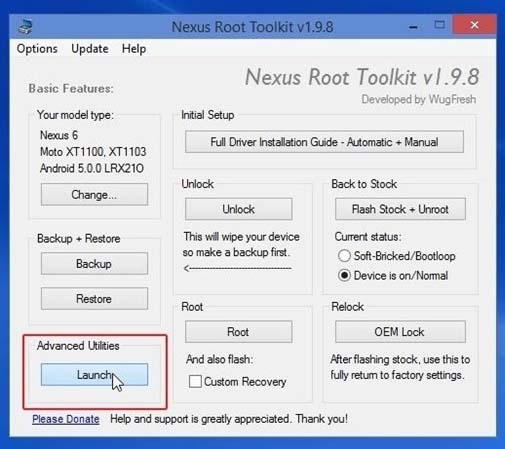Click the Backup button
This screenshot has width=505, height=449.
pyautogui.click(x=94, y=264)
